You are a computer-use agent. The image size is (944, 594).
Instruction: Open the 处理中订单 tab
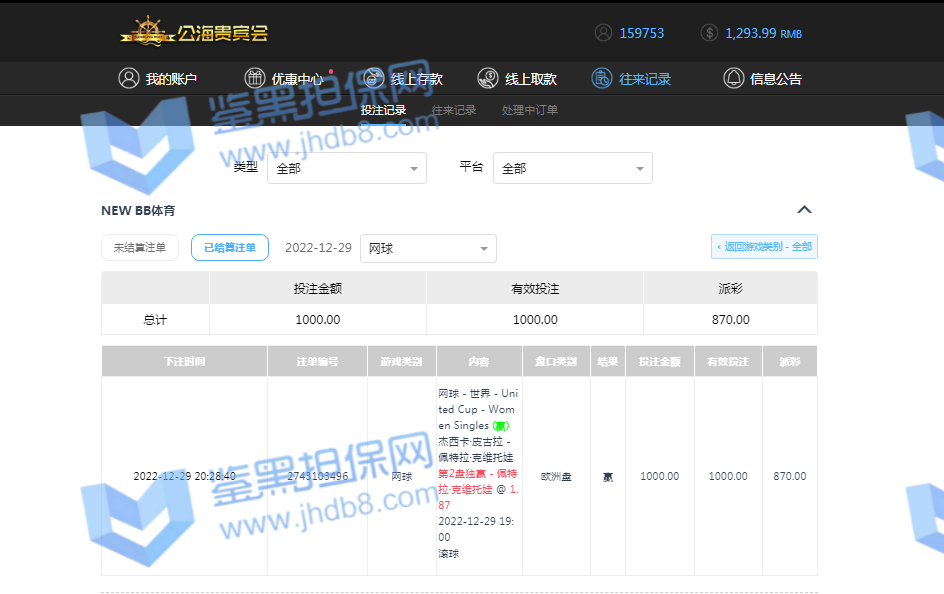pos(530,110)
